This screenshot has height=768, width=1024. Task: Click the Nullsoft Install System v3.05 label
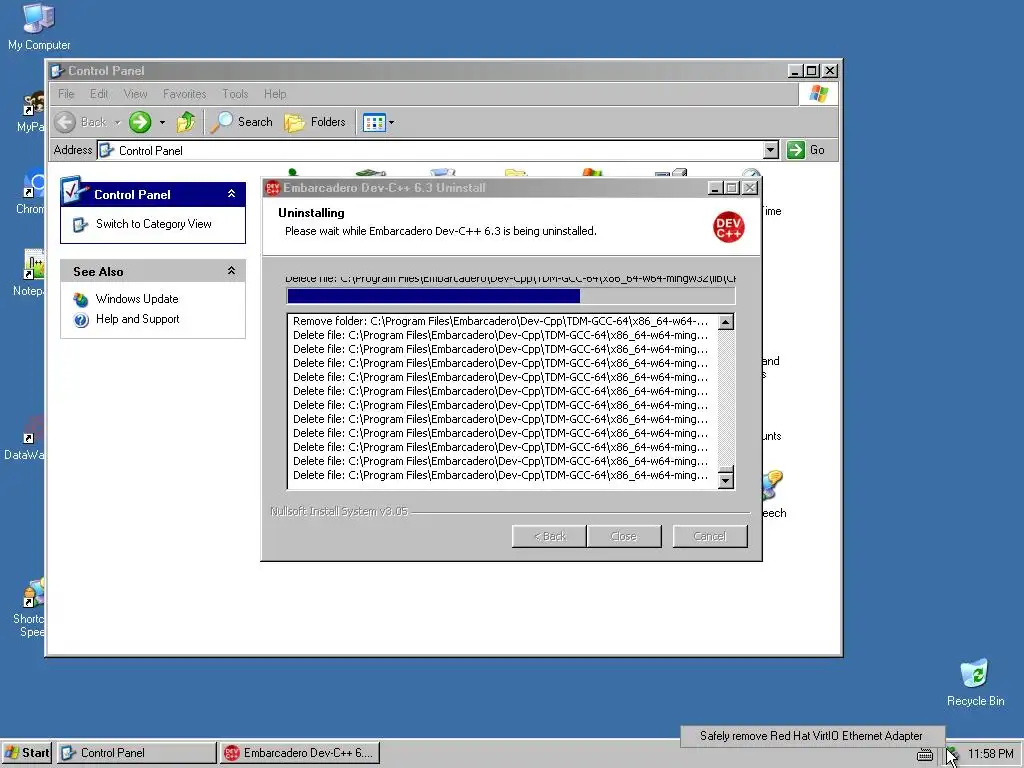(x=339, y=511)
